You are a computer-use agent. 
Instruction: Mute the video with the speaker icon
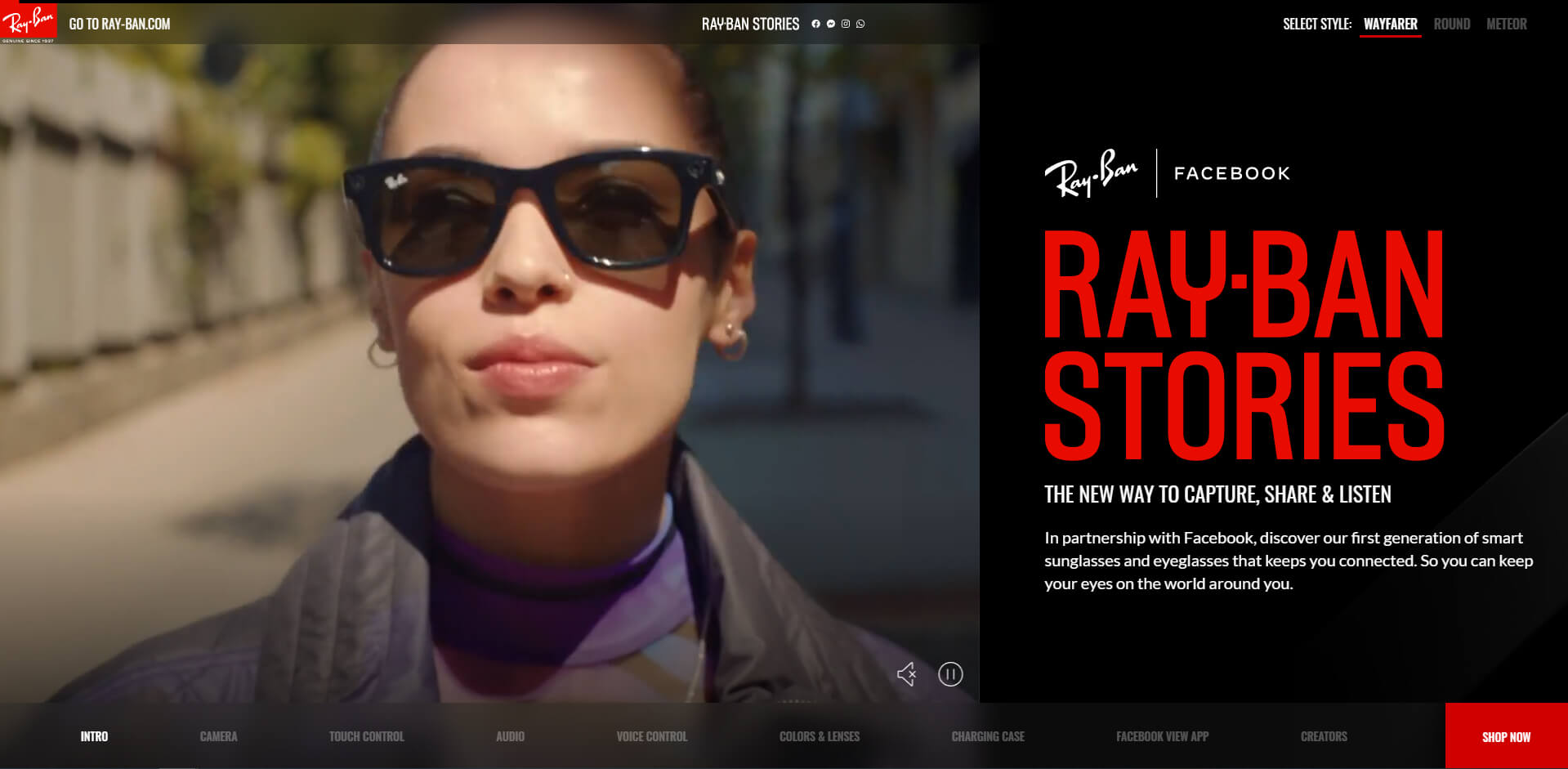tap(907, 674)
